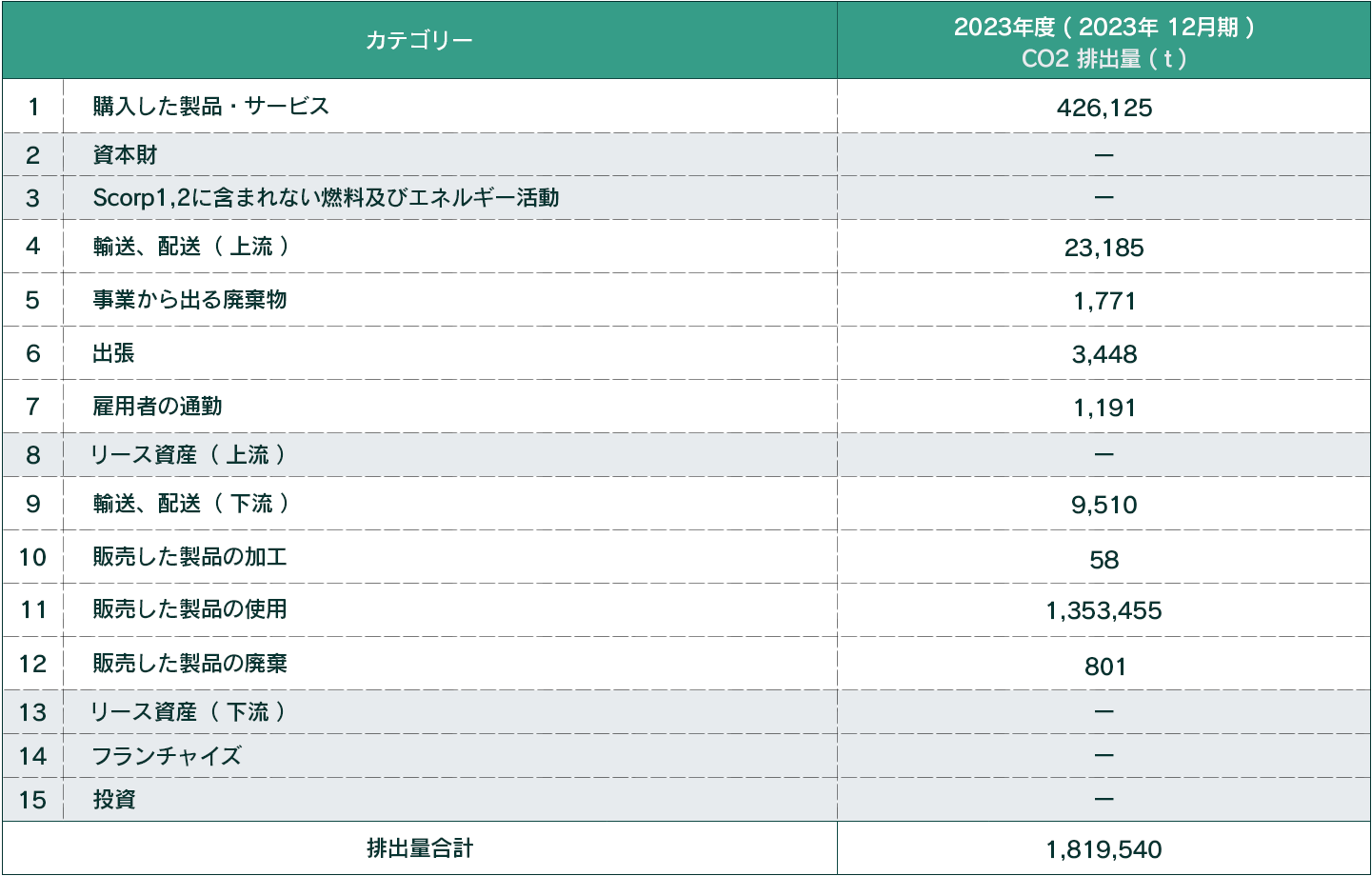
Task: Click category number 5
Action: [33, 301]
